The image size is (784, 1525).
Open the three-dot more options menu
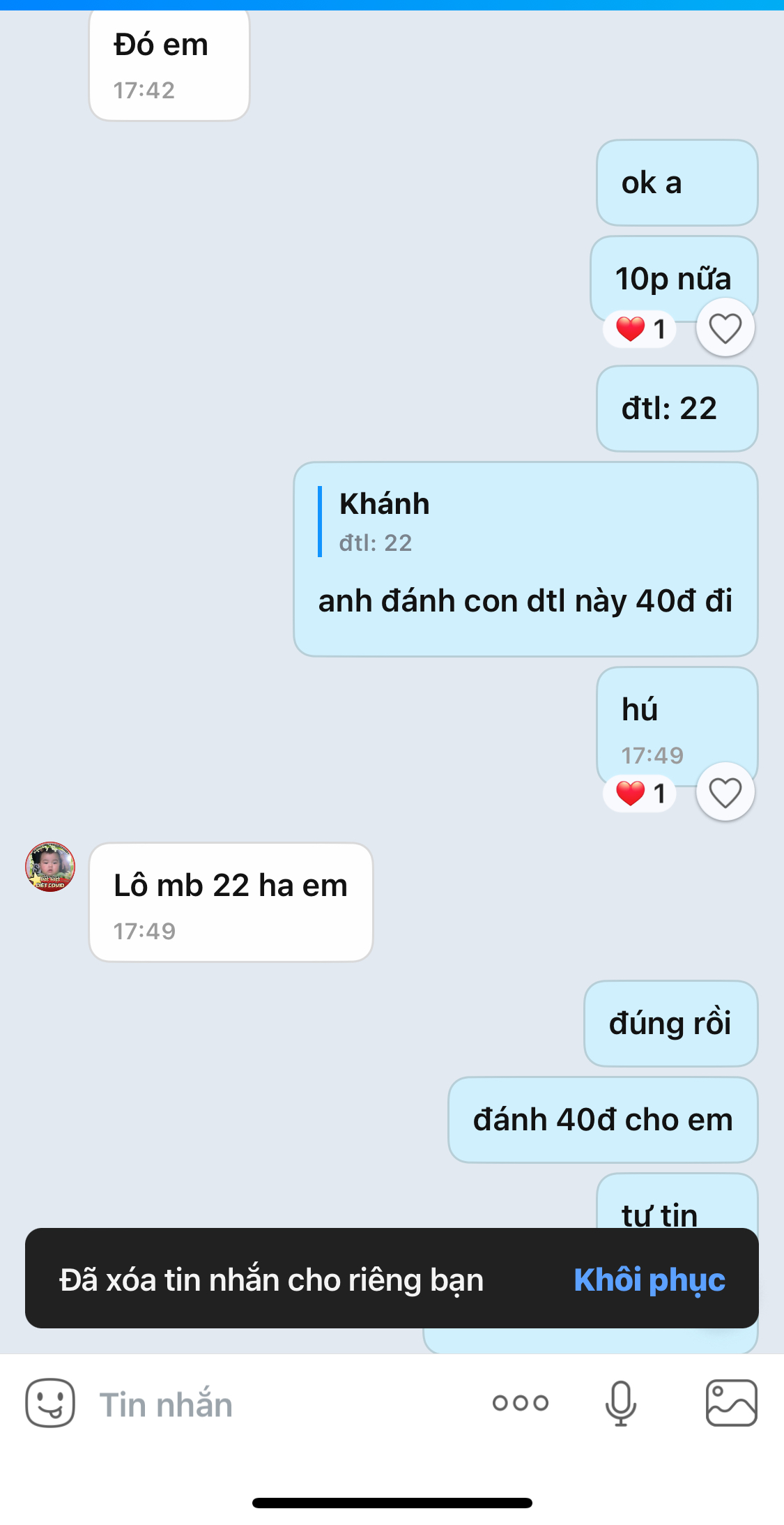521,1403
